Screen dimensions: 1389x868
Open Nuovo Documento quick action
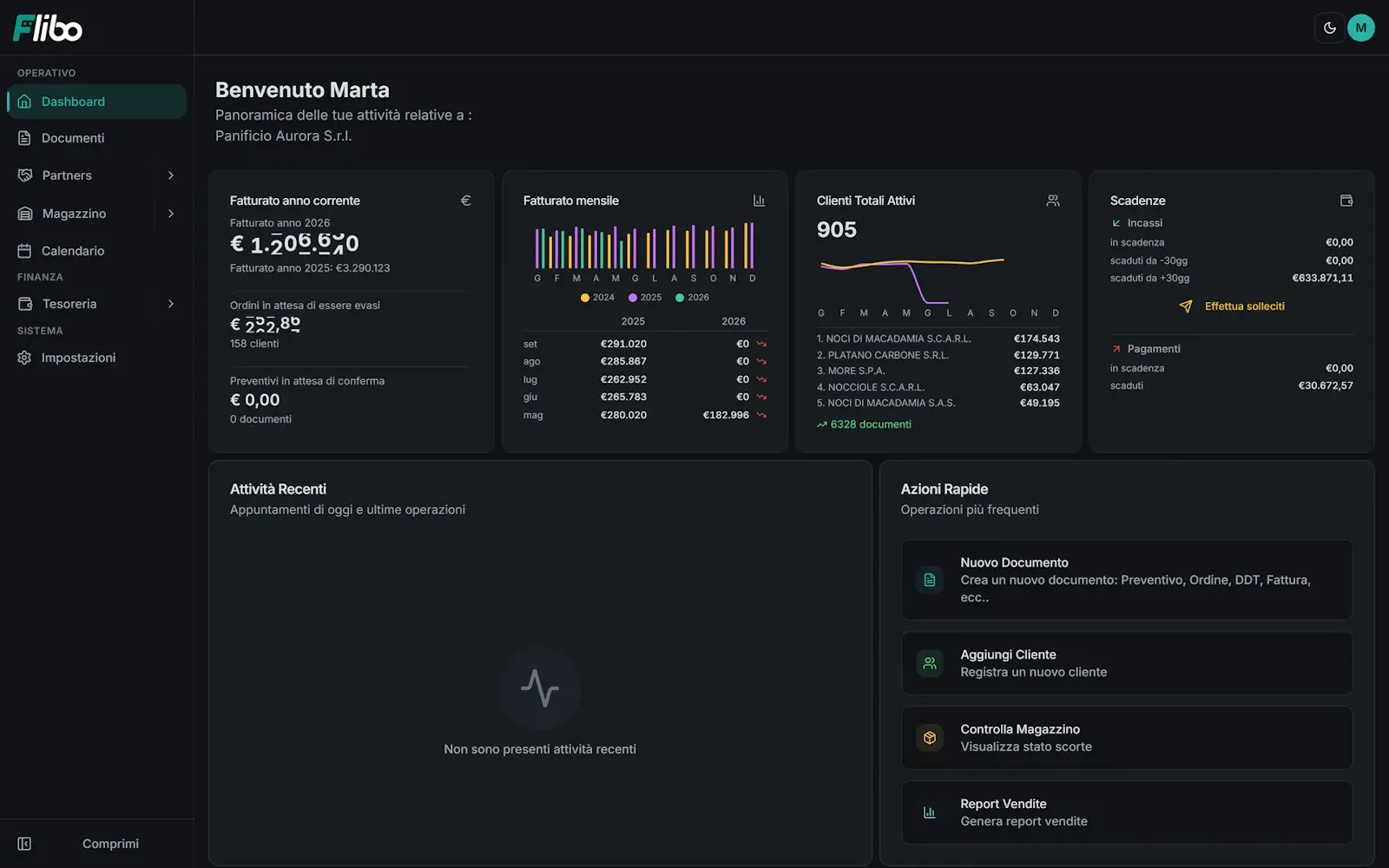point(1127,580)
